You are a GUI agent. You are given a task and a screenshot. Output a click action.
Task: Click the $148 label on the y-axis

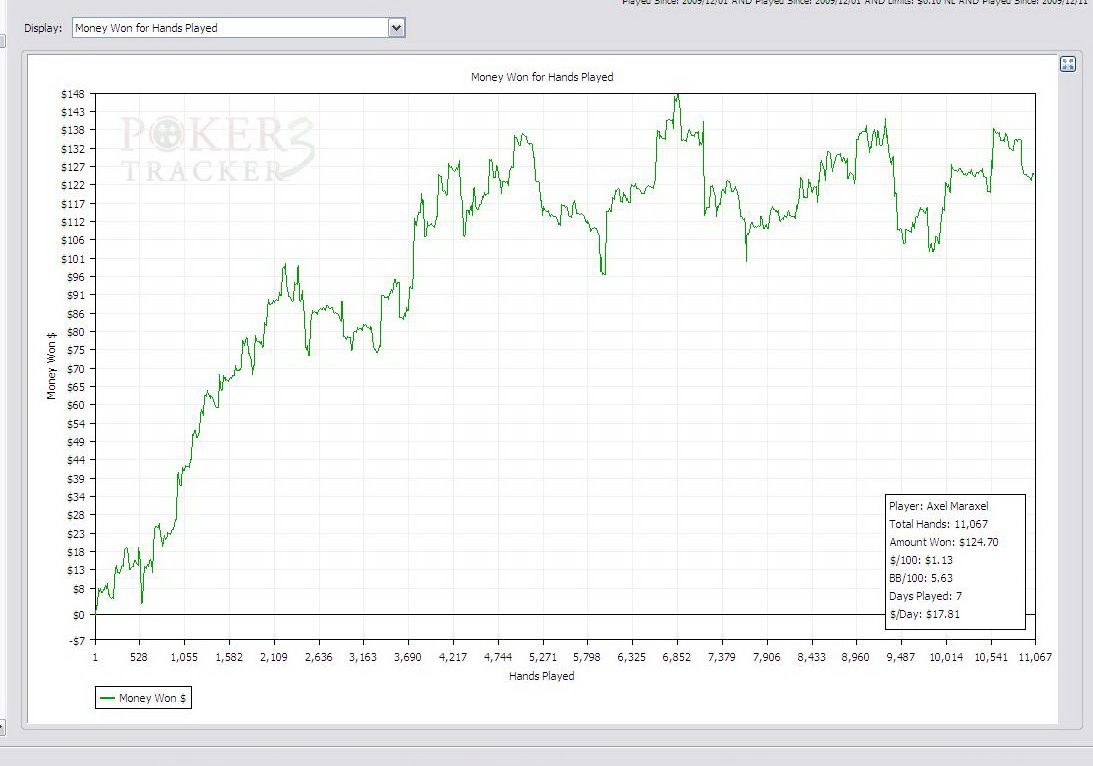(x=72, y=94)
